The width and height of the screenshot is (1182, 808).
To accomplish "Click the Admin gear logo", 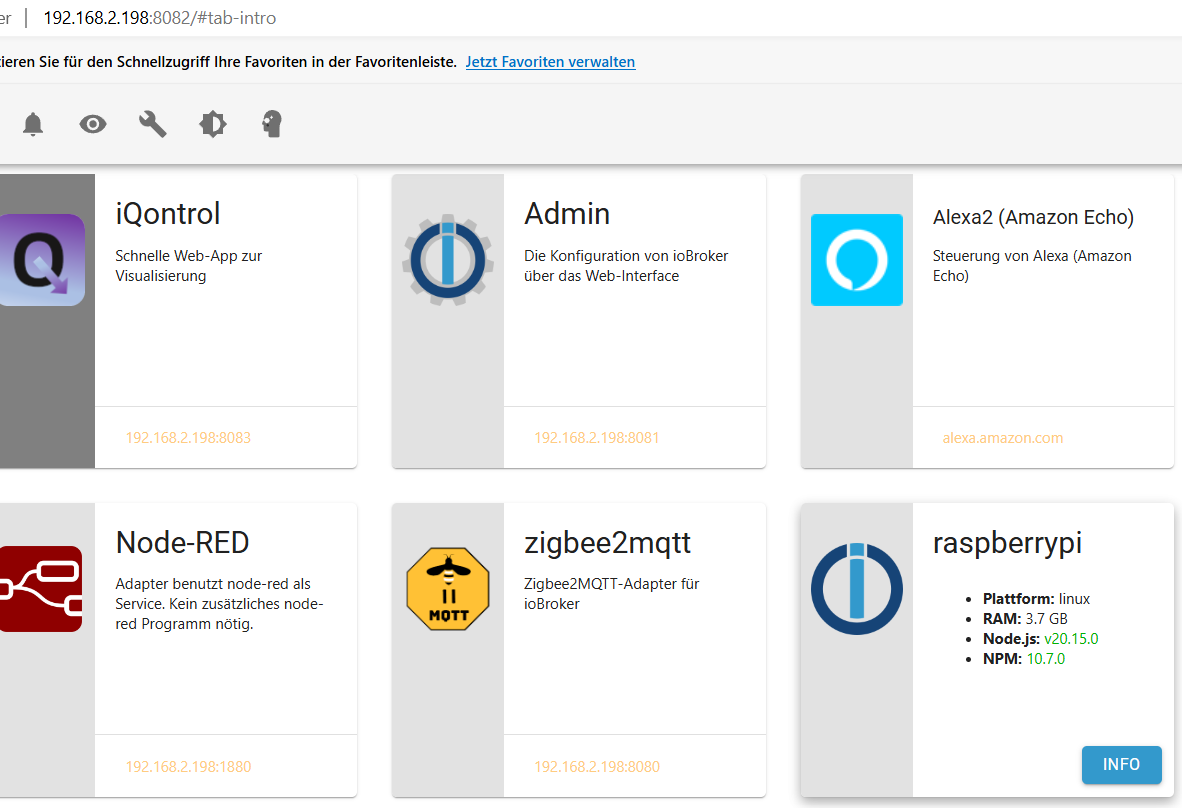I will pyautogui.click(x=448, y=260).
